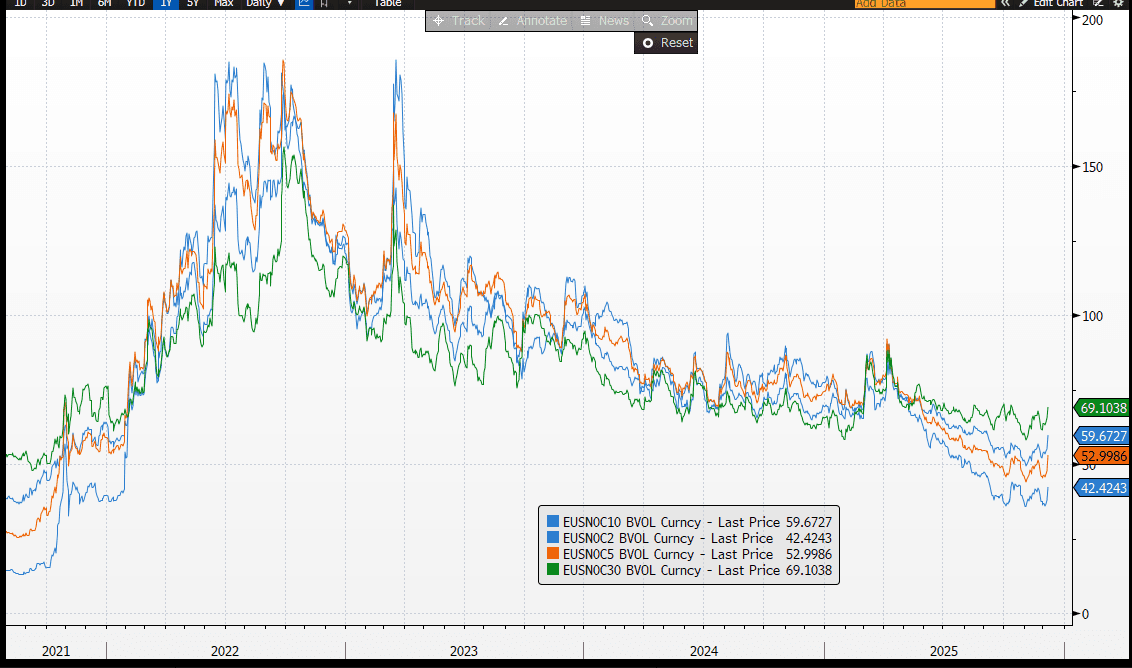1132x668 pixels.
Task: Select the Max time range
Action: coord(224,3)
